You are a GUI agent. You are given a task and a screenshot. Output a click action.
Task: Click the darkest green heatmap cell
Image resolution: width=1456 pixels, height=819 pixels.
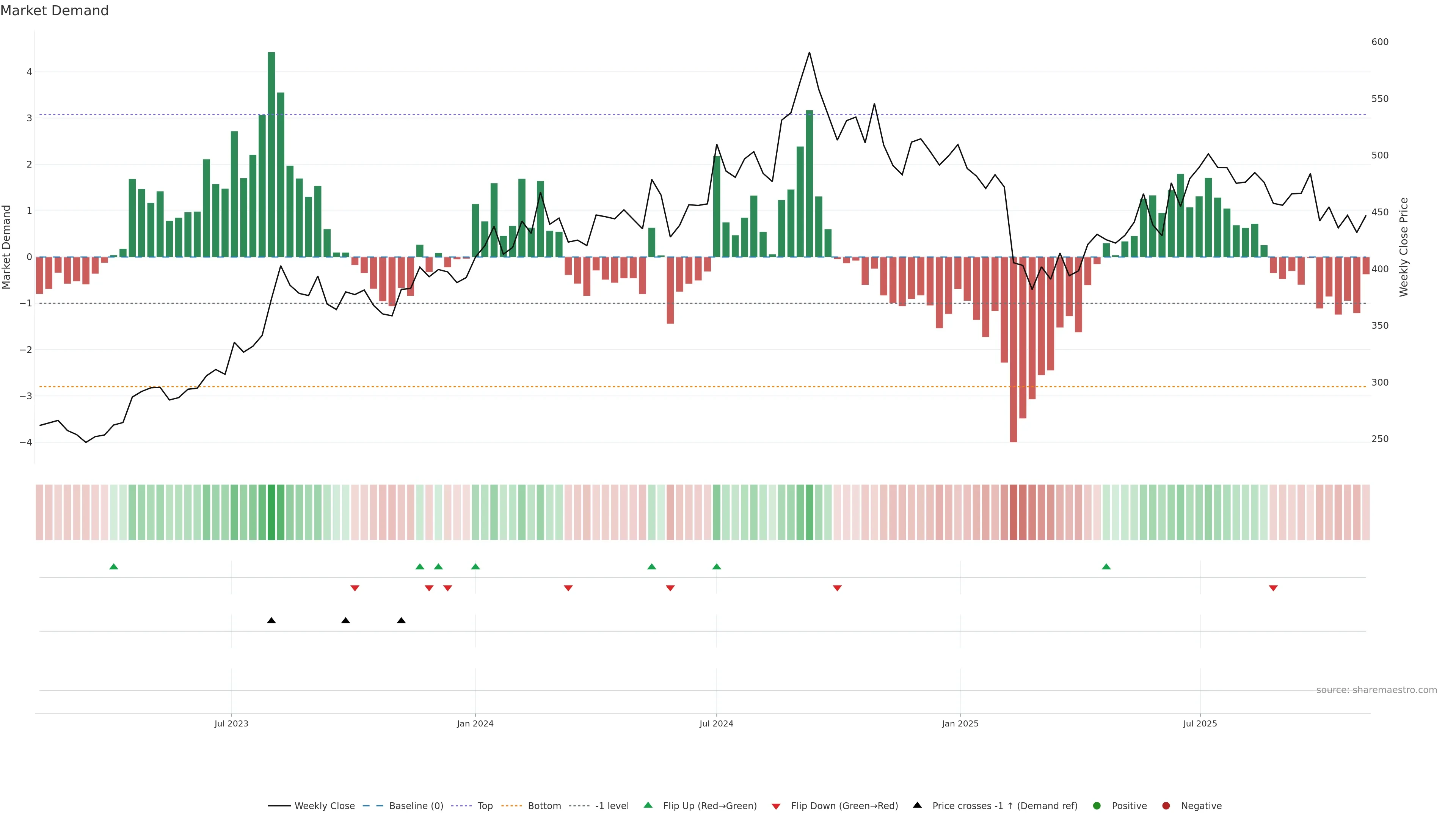(x=271, y=512)
